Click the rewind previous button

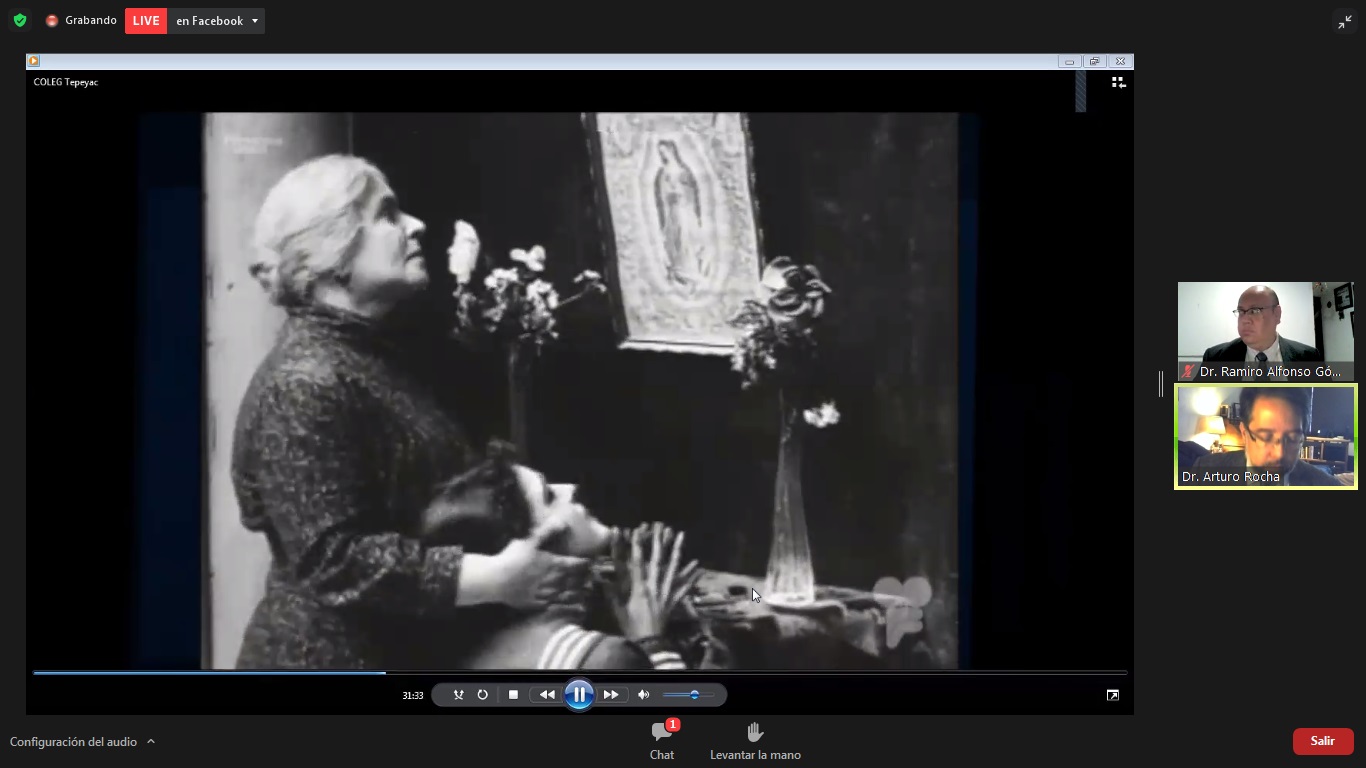547,695
